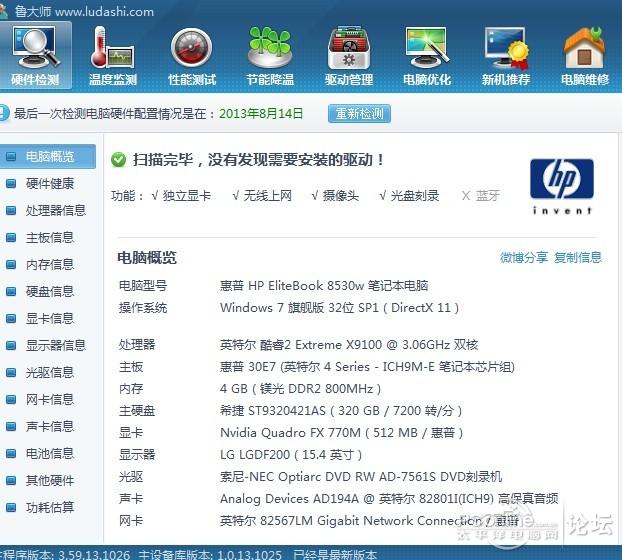
Task: Click the 重新检测 button
Action: (x=359, y=114)
